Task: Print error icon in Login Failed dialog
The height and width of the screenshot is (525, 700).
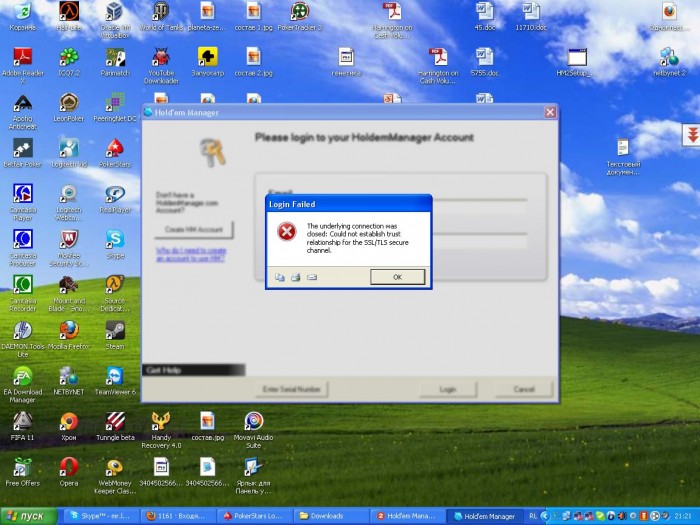Action: (x=296, y=277)
